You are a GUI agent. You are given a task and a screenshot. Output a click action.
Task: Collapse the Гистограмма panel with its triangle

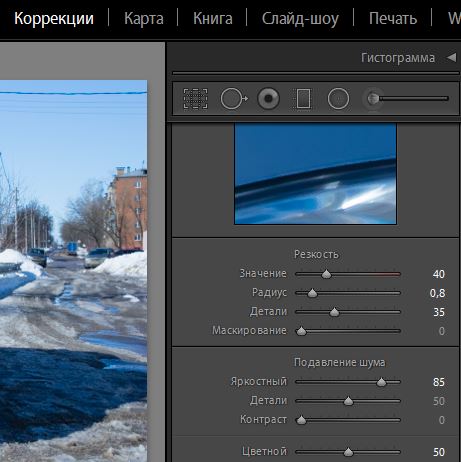tap(451, 57)
